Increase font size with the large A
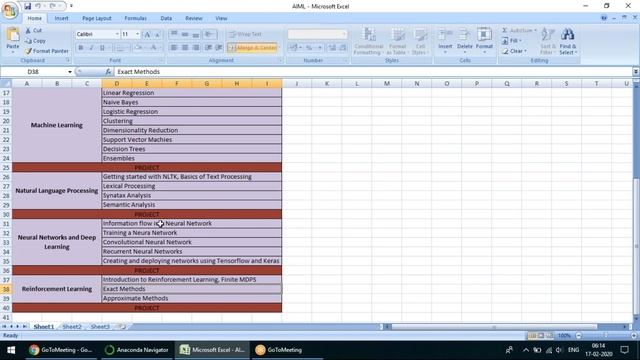This screenshot has height=360, width=640. click(147, 34)
